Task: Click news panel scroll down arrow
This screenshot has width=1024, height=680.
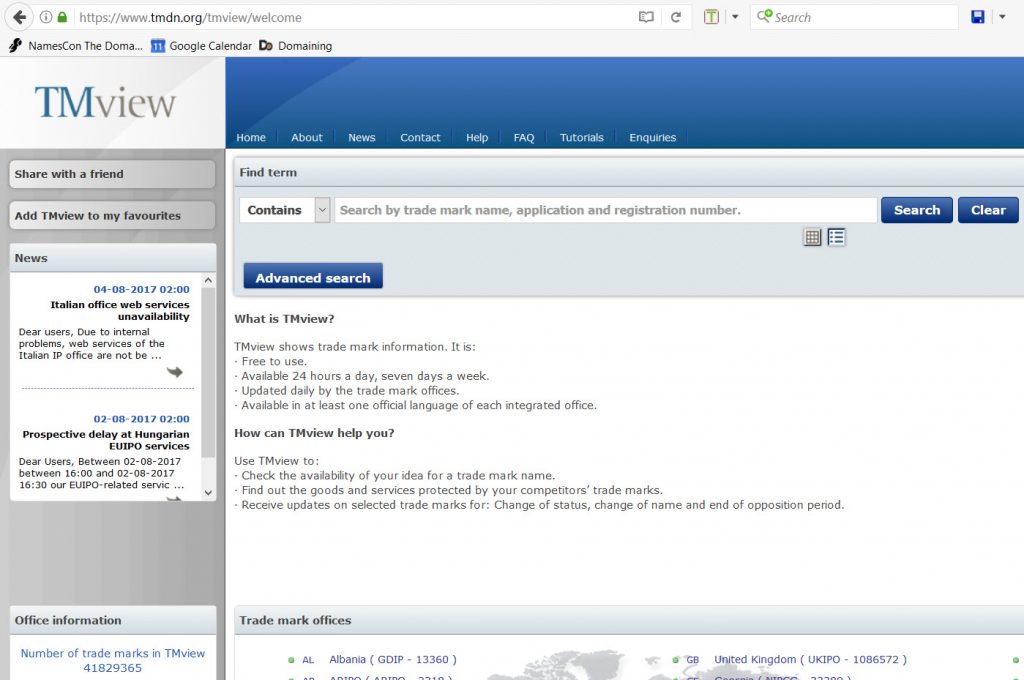Action: [208, 493]
